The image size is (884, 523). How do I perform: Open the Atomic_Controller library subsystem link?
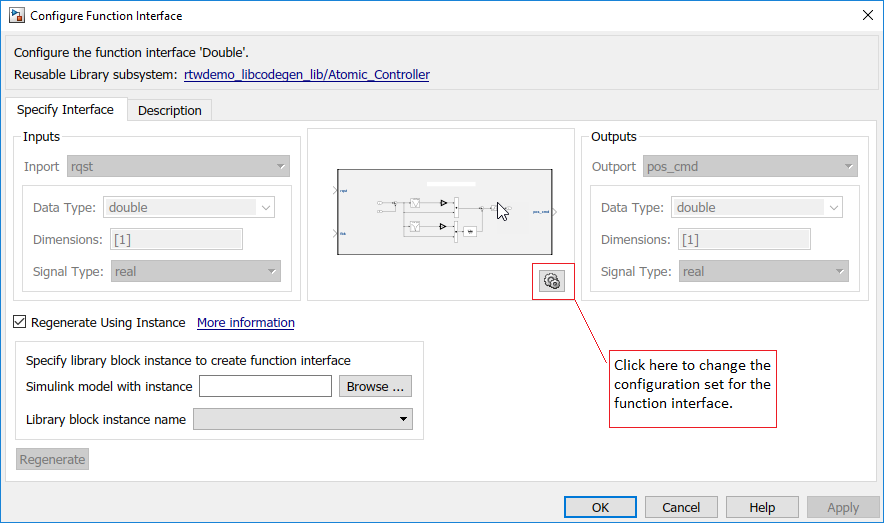(x=307, y=74)
